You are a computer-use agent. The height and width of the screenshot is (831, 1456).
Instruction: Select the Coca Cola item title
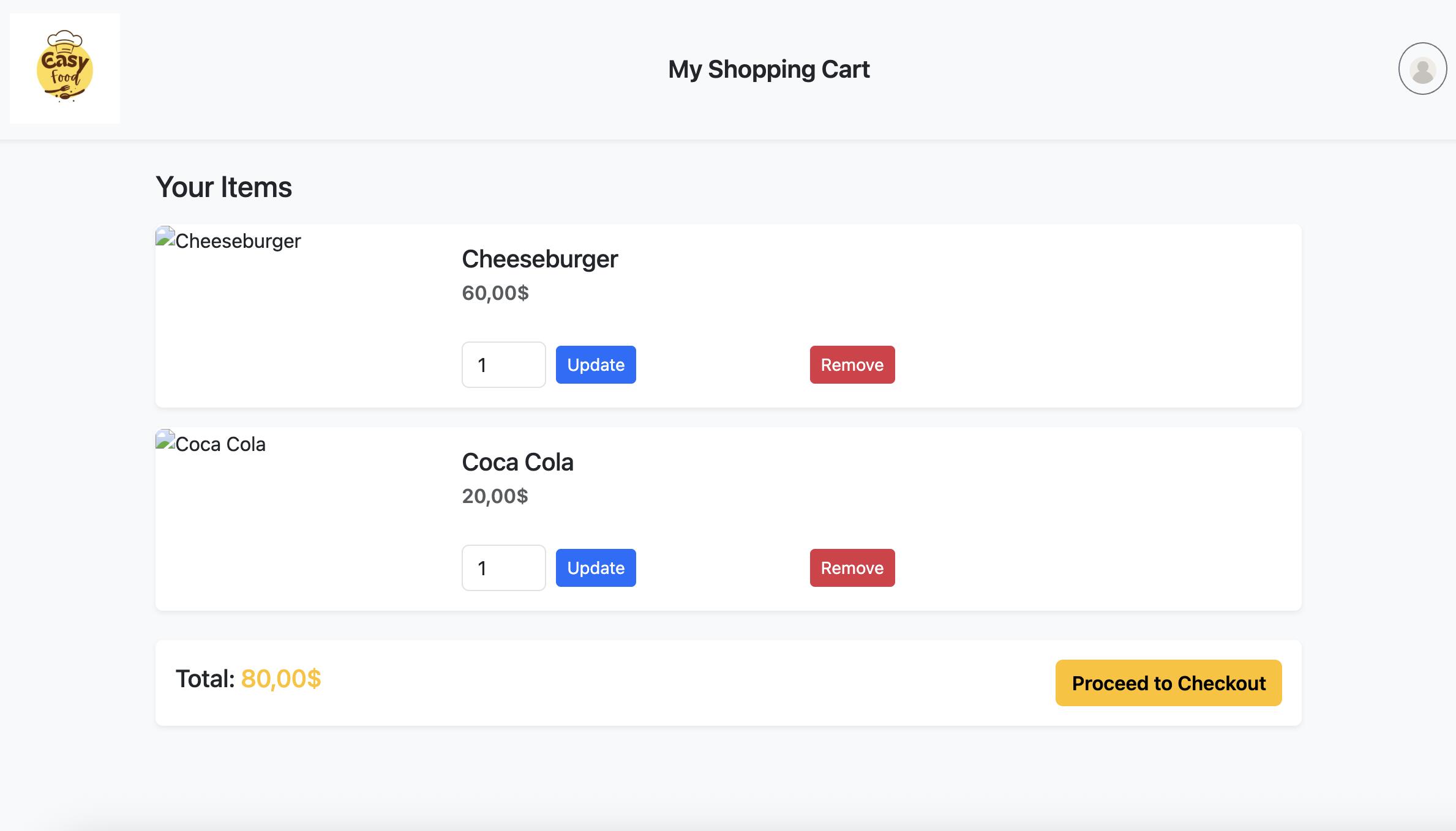(517, 462)
